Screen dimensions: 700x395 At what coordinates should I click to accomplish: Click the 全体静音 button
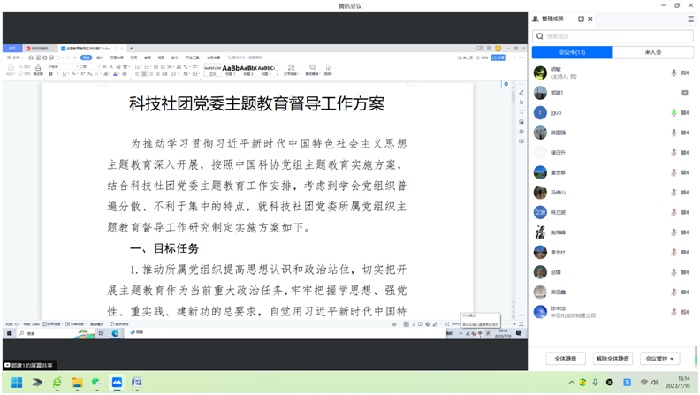[x=565, y=358]
